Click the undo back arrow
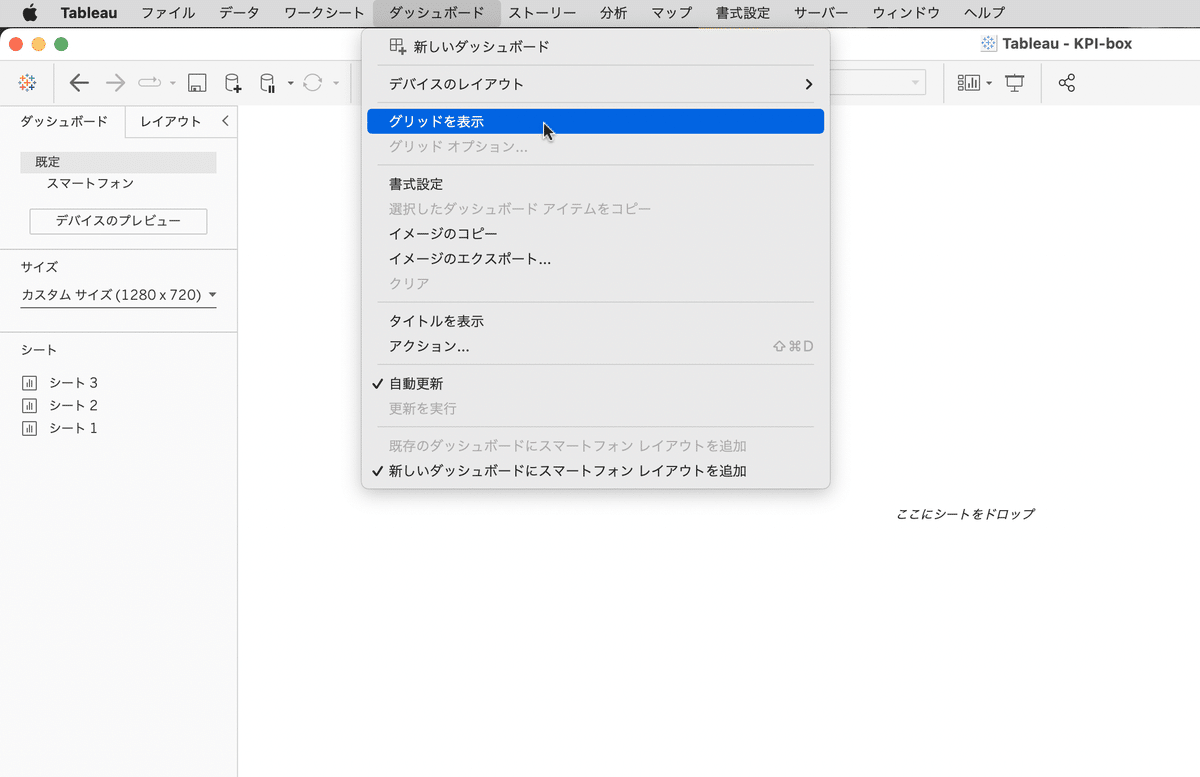Image resolution: width=1200 pixels, height=777 pixels. (79, 83)
